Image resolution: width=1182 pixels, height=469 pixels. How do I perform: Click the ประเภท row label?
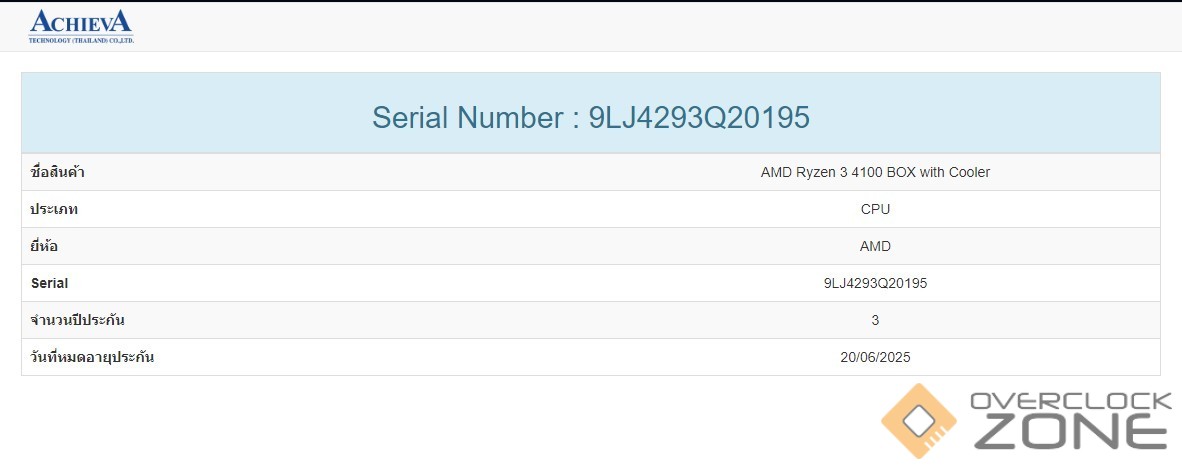55,209
